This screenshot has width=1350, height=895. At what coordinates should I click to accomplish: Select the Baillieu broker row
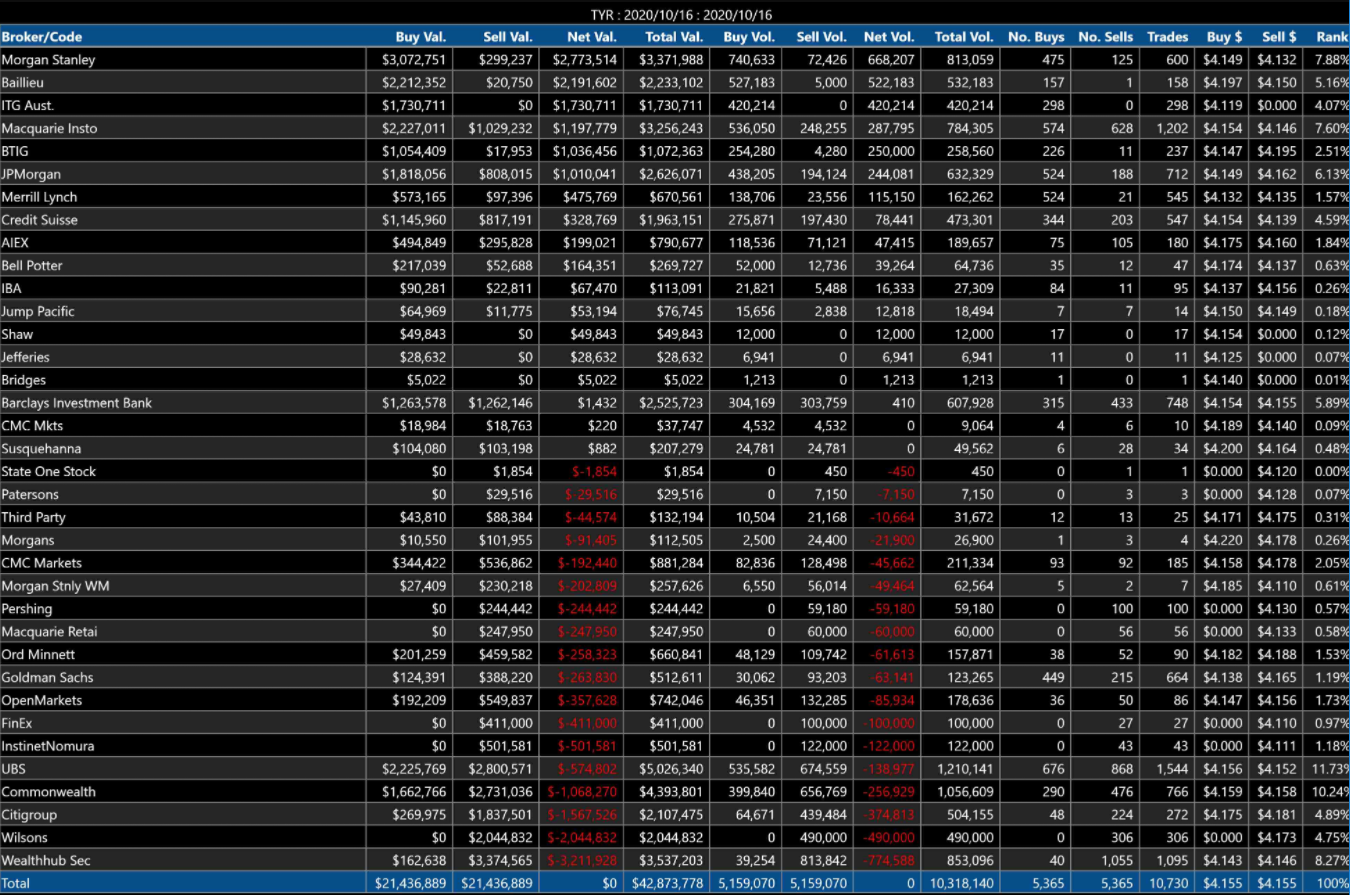(675, 83)
